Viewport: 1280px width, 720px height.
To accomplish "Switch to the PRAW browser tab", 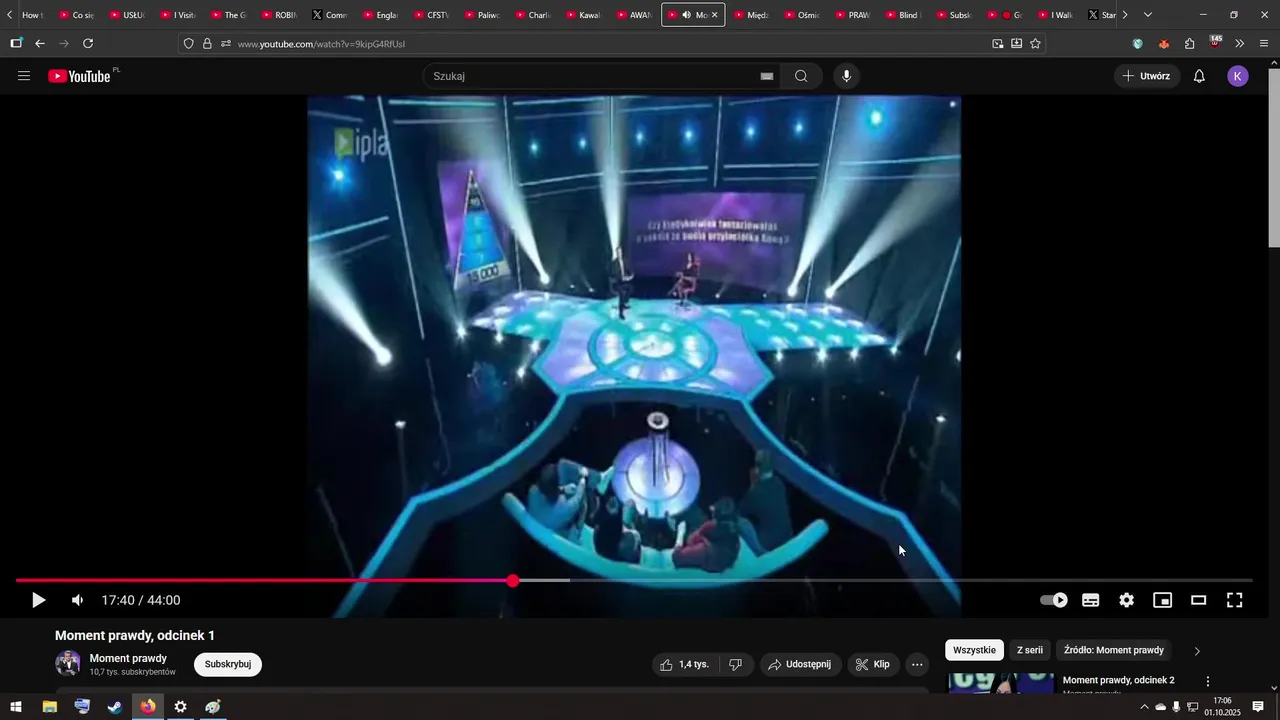I will tap(851, 15).
